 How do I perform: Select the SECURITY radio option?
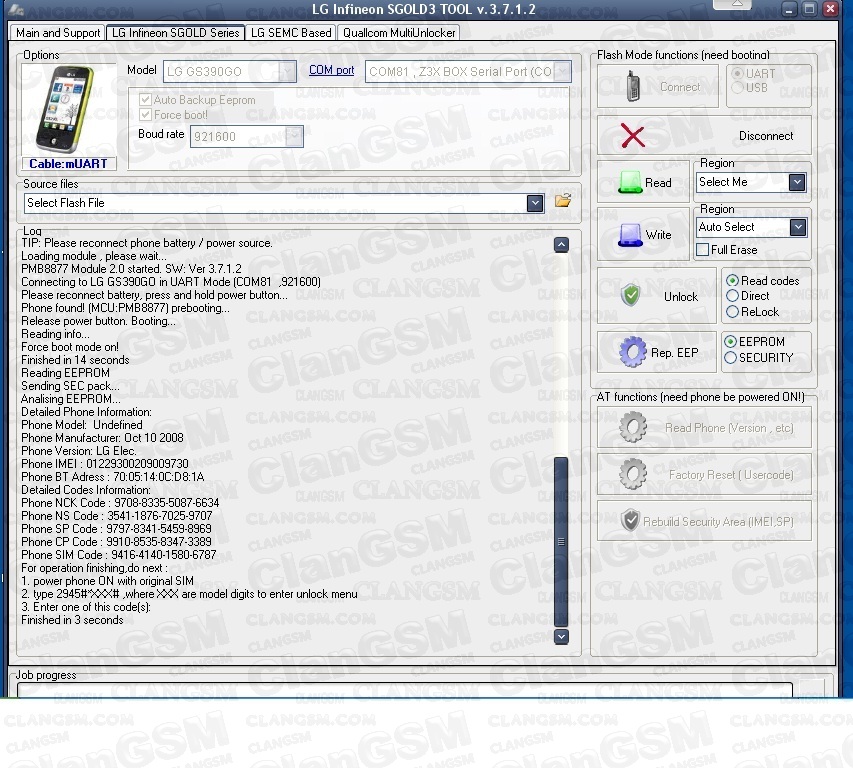click(731, 357)
